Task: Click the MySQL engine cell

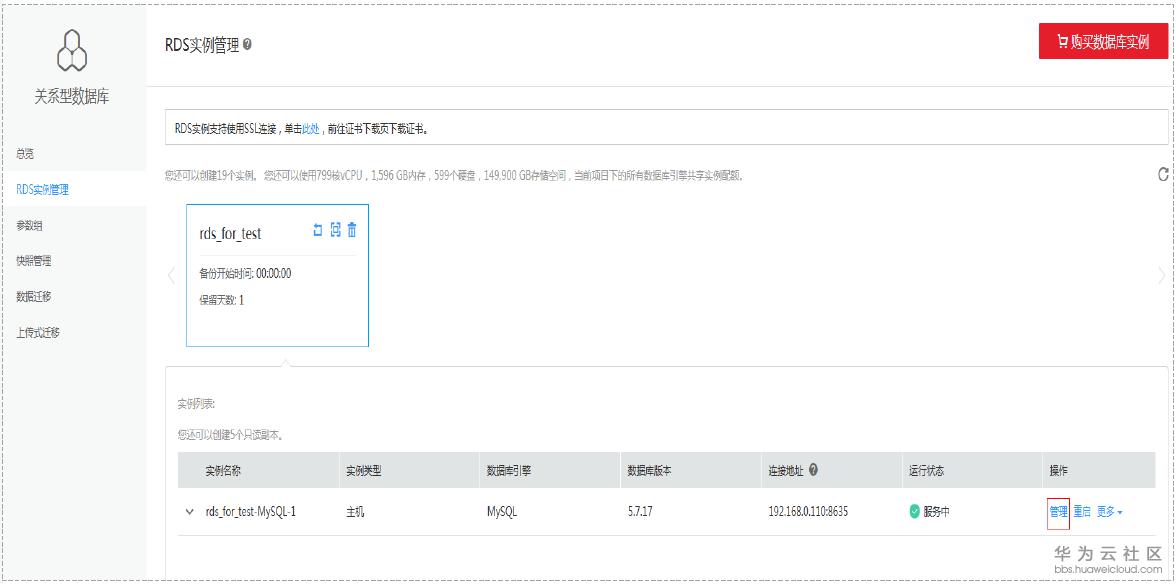Action: click(502, 512)
